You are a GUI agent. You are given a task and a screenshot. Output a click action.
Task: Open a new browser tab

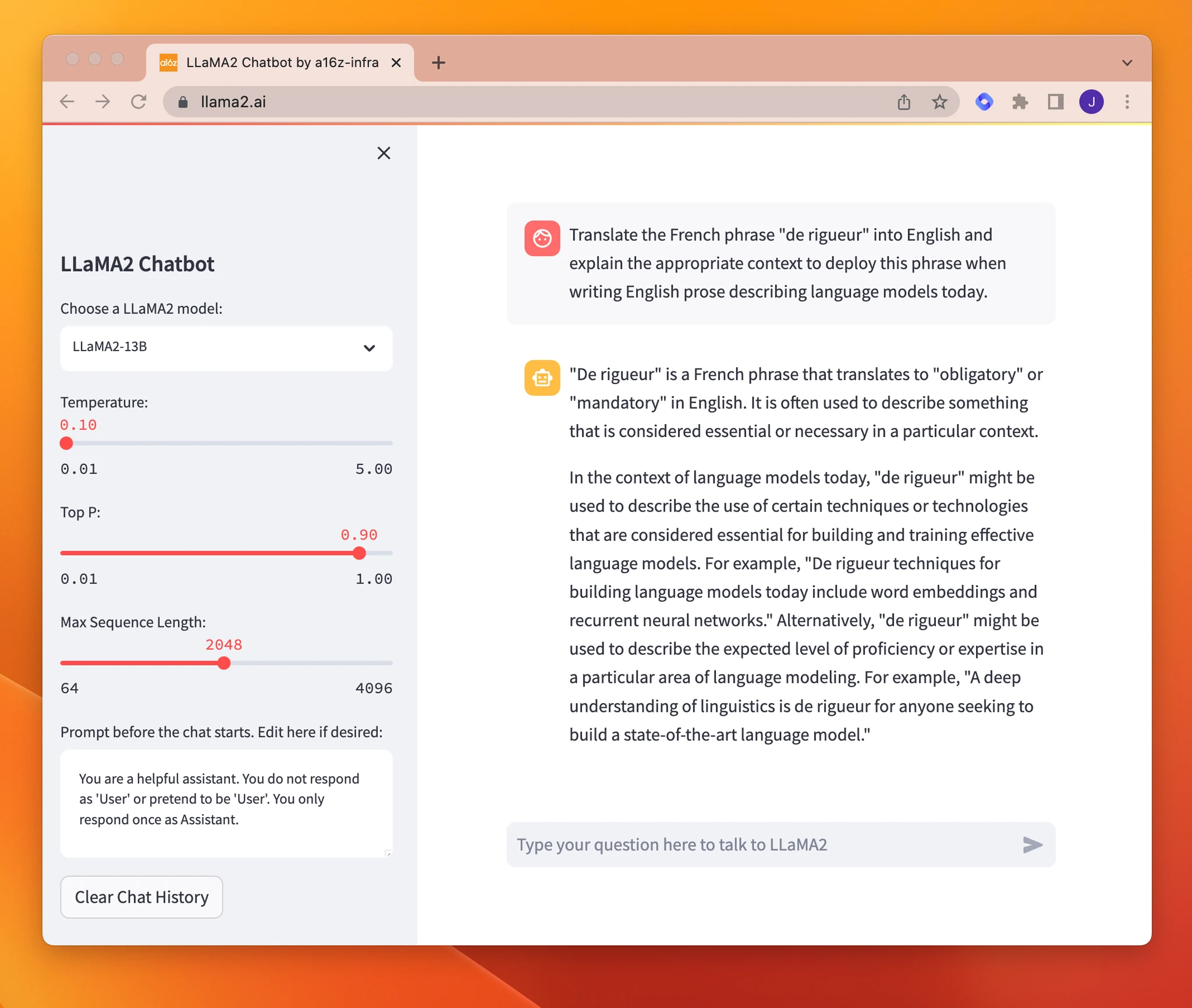(438, 62)
